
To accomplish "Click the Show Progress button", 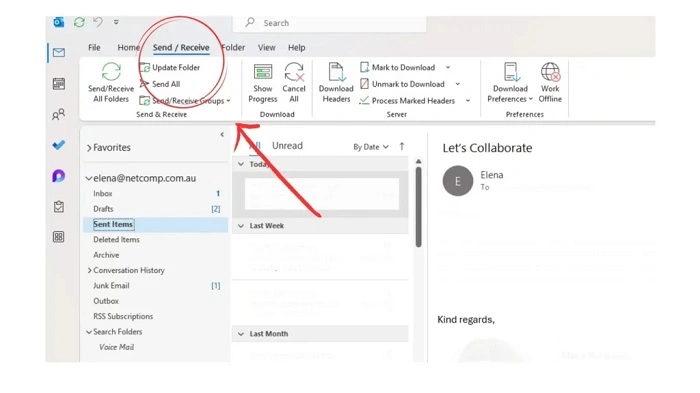I will pyautogui.click(x=263, y=83).
